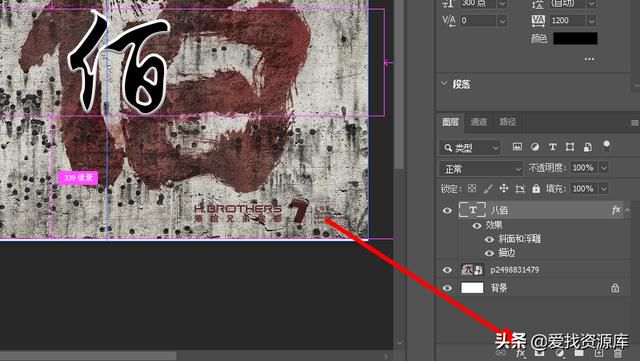This screenshot has height=361, width=640.
Task: Switch to the 路径 paths tab
Action: pos(508,122)
